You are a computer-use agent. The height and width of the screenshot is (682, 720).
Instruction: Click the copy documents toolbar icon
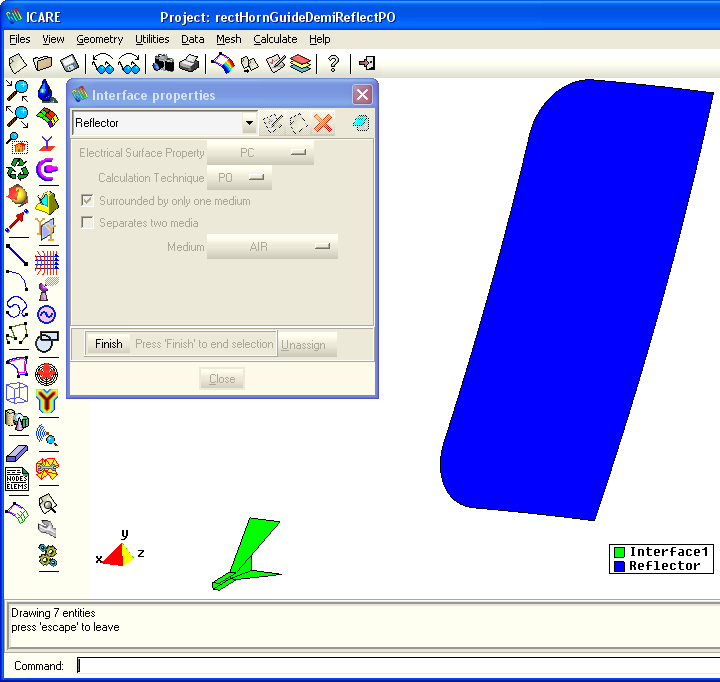(249, 63)
